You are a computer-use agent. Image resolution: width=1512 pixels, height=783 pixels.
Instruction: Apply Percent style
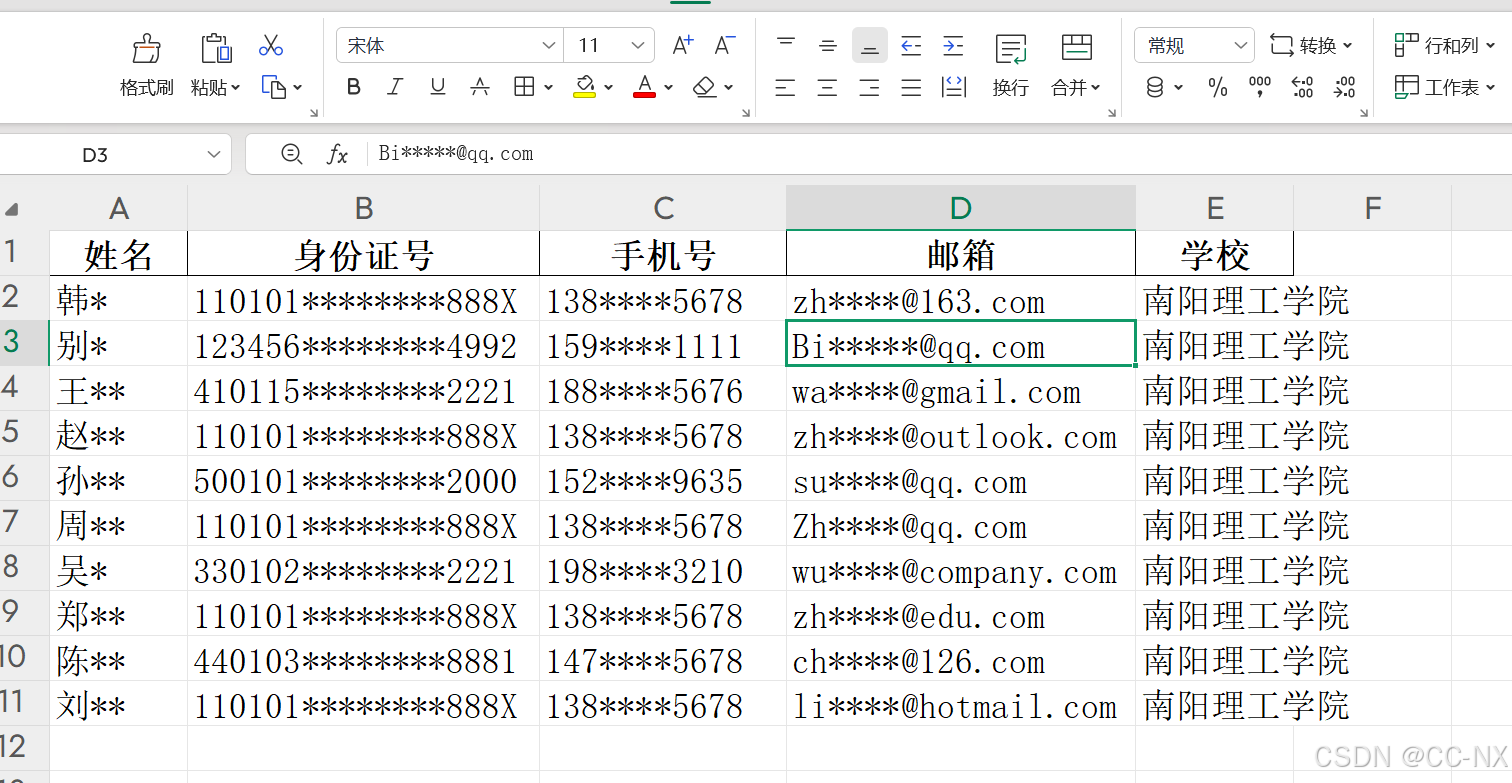click(1218, 88)
